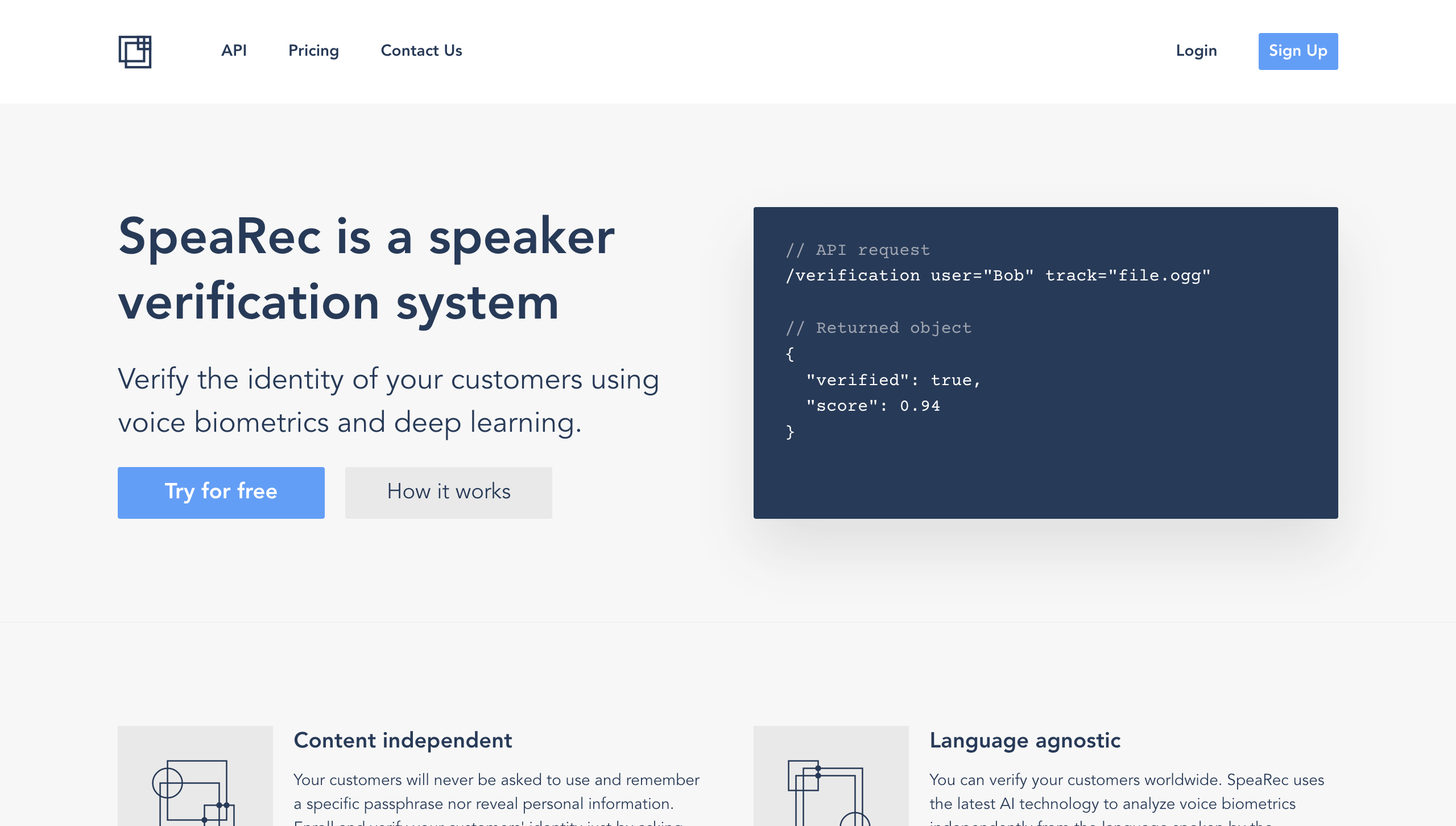Click the 'Content independent' heading
This screenshot has height=826, width=1456.
tap(403, 740)
